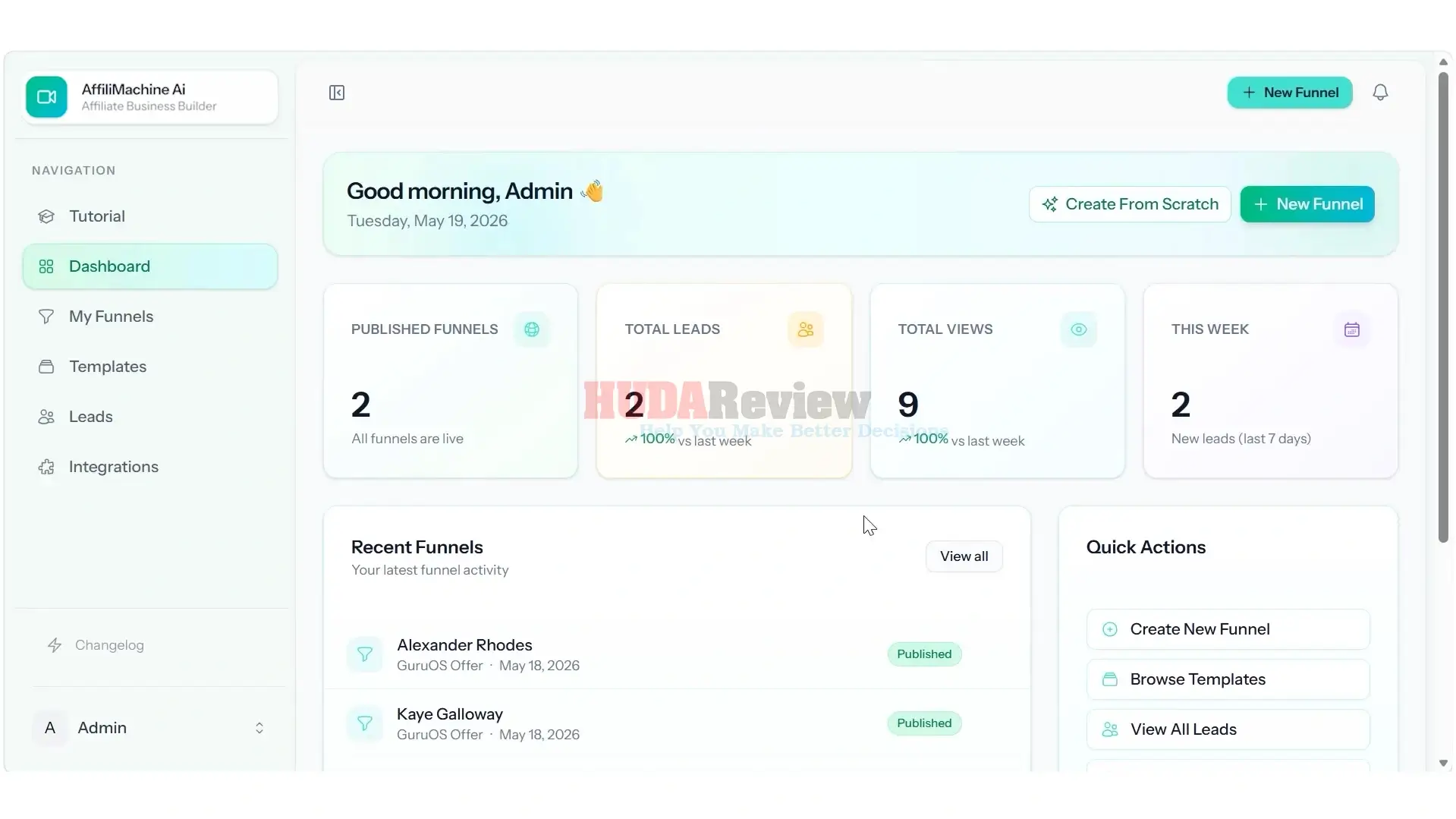Click the Tutorial graduation cap icon
Screen dimensions: 1456x819
(x=46, y=216)
